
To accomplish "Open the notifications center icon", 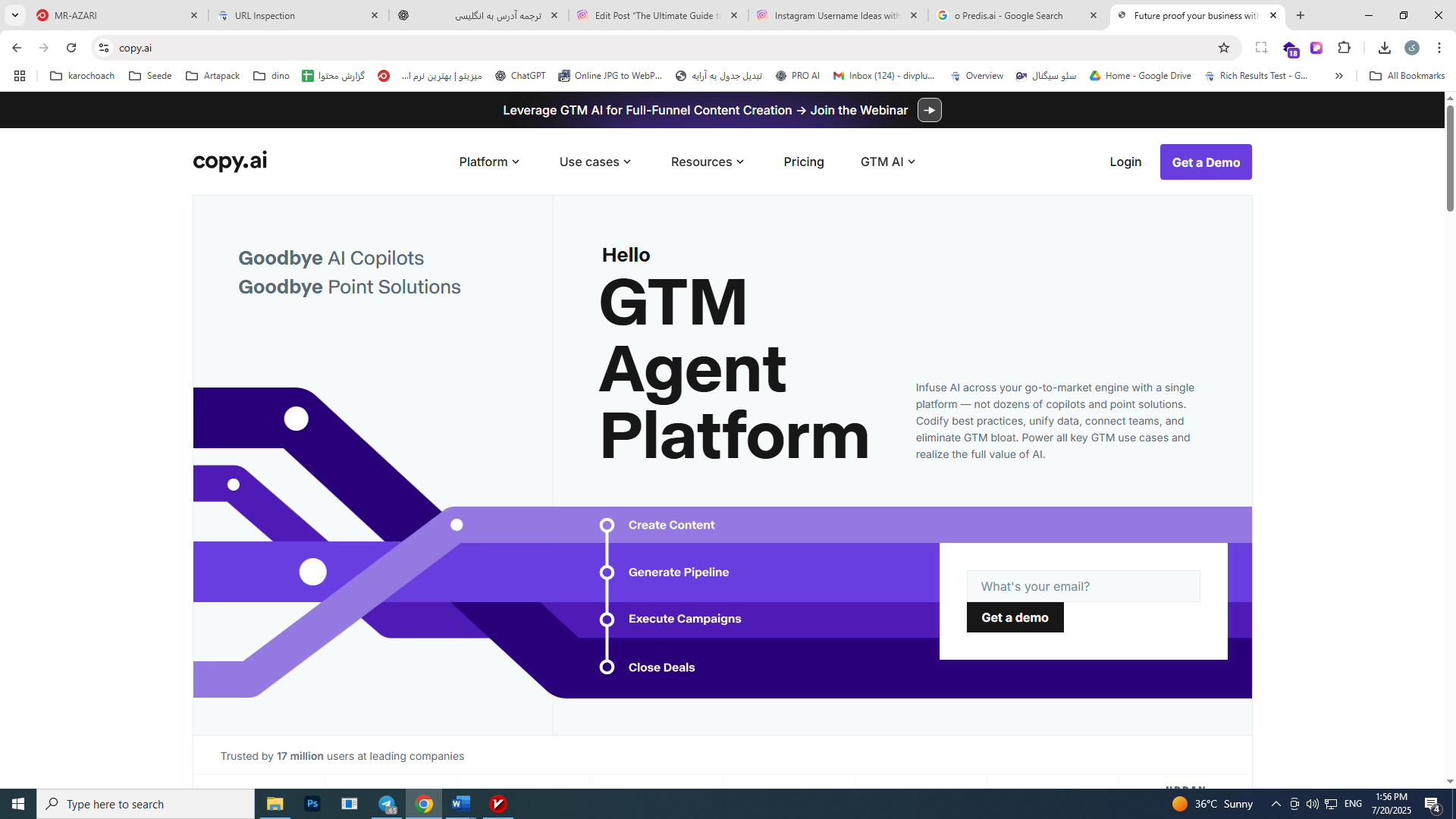I will click(x=1432, y=805).
